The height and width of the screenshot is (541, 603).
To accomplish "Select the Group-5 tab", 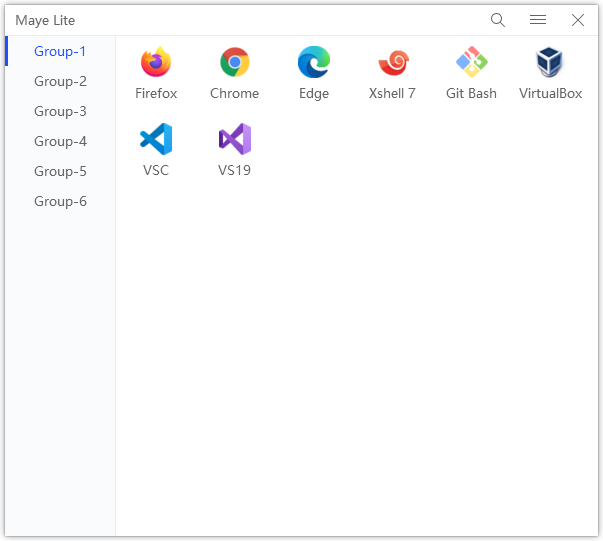I will (x=60, y=171).
